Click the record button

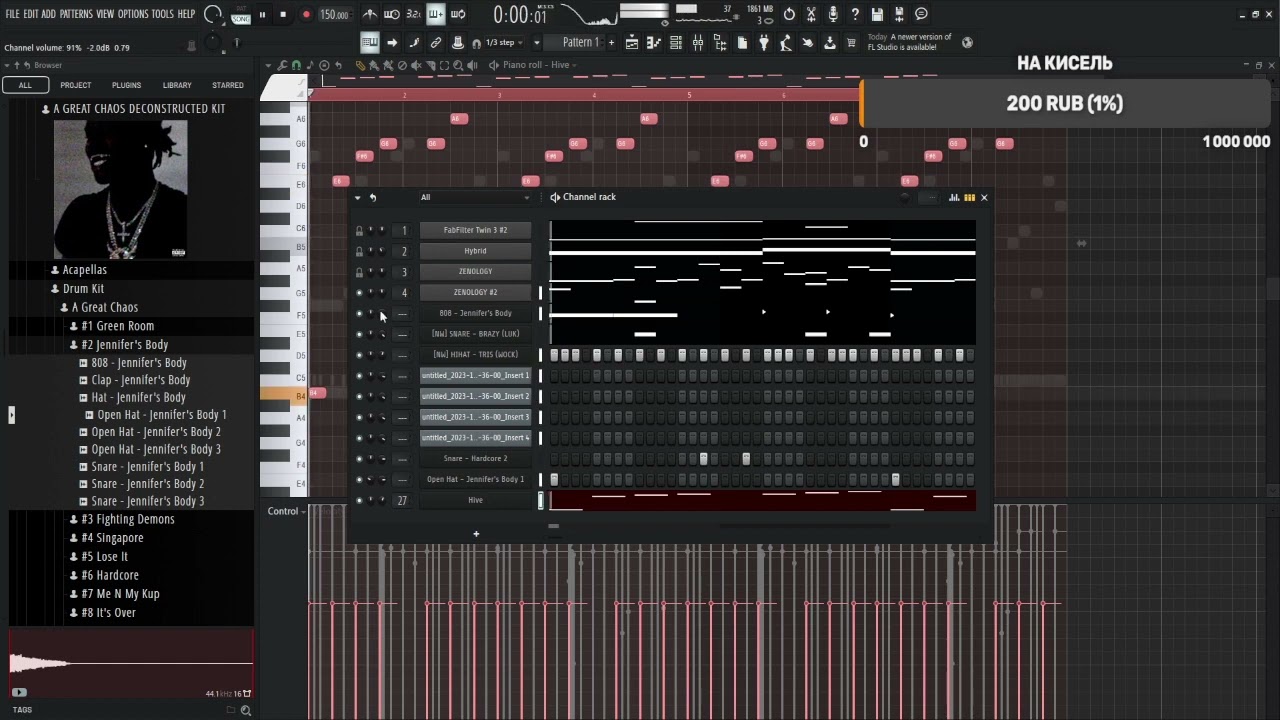pyautogui.click(x=306, y=15)
